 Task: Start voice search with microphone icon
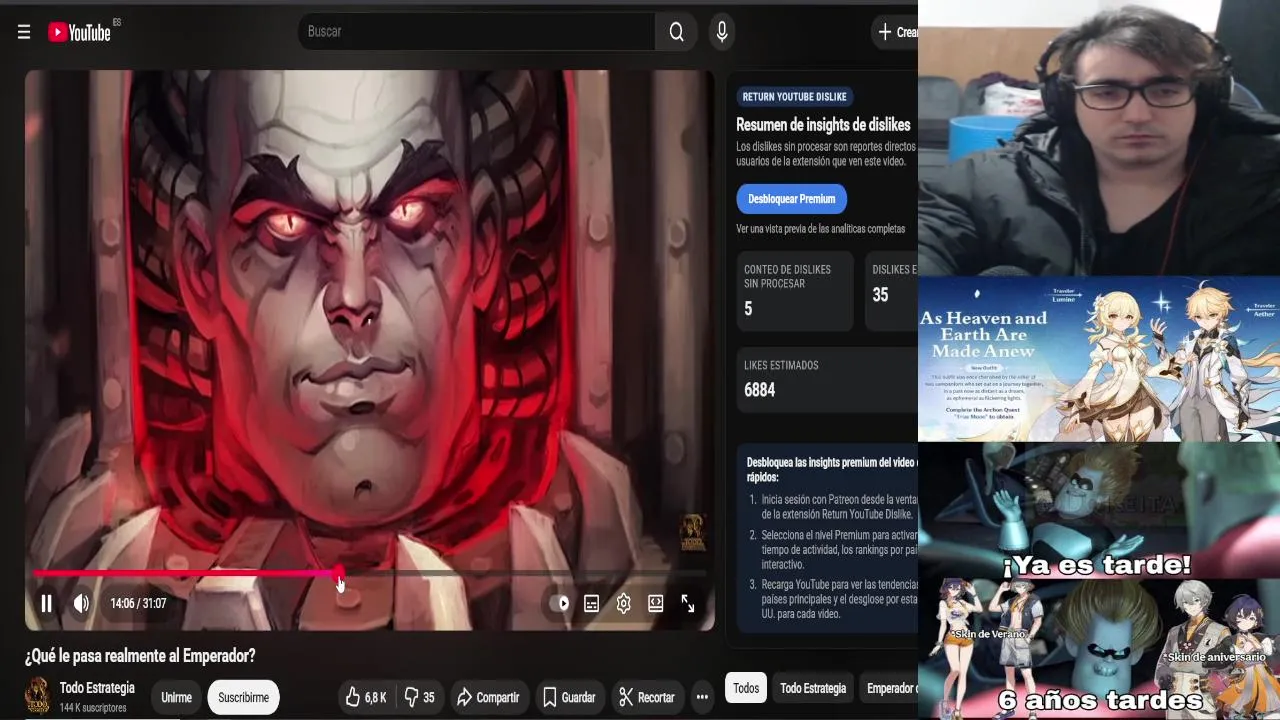click(722, 32)
